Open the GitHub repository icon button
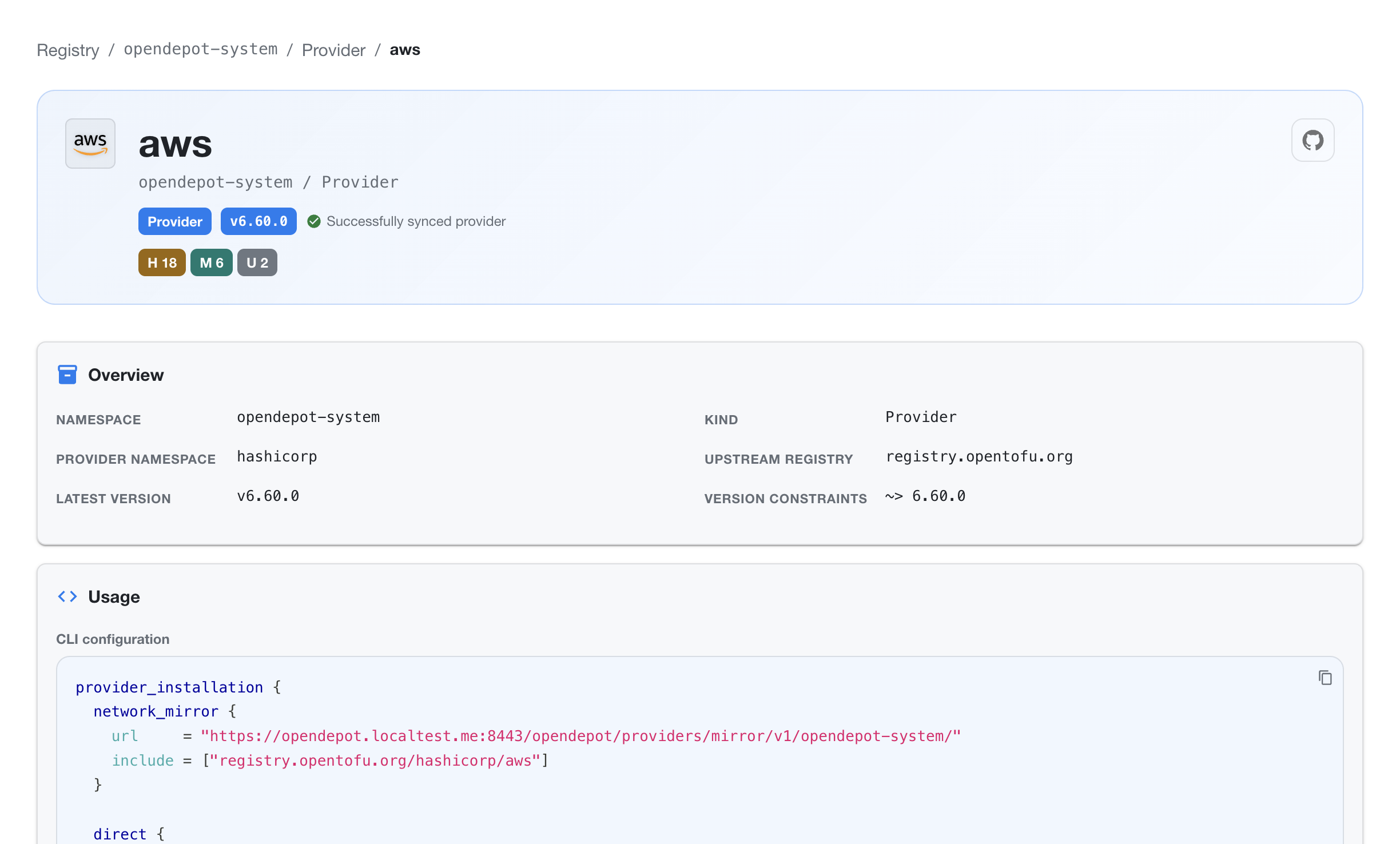This screenshot has width=1400, height=844. pyautogui.click(x=1312, y=140)
